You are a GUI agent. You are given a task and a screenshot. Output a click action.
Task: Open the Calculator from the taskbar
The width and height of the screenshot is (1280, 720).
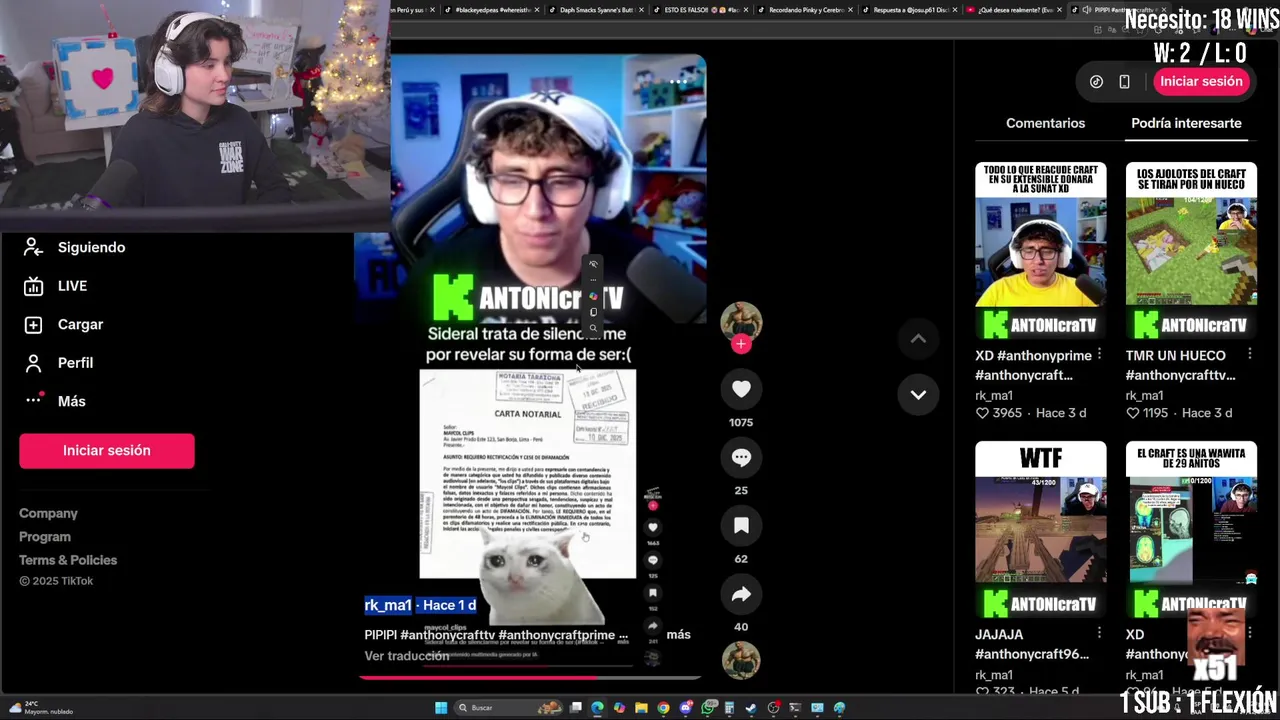tap(729, 708)
